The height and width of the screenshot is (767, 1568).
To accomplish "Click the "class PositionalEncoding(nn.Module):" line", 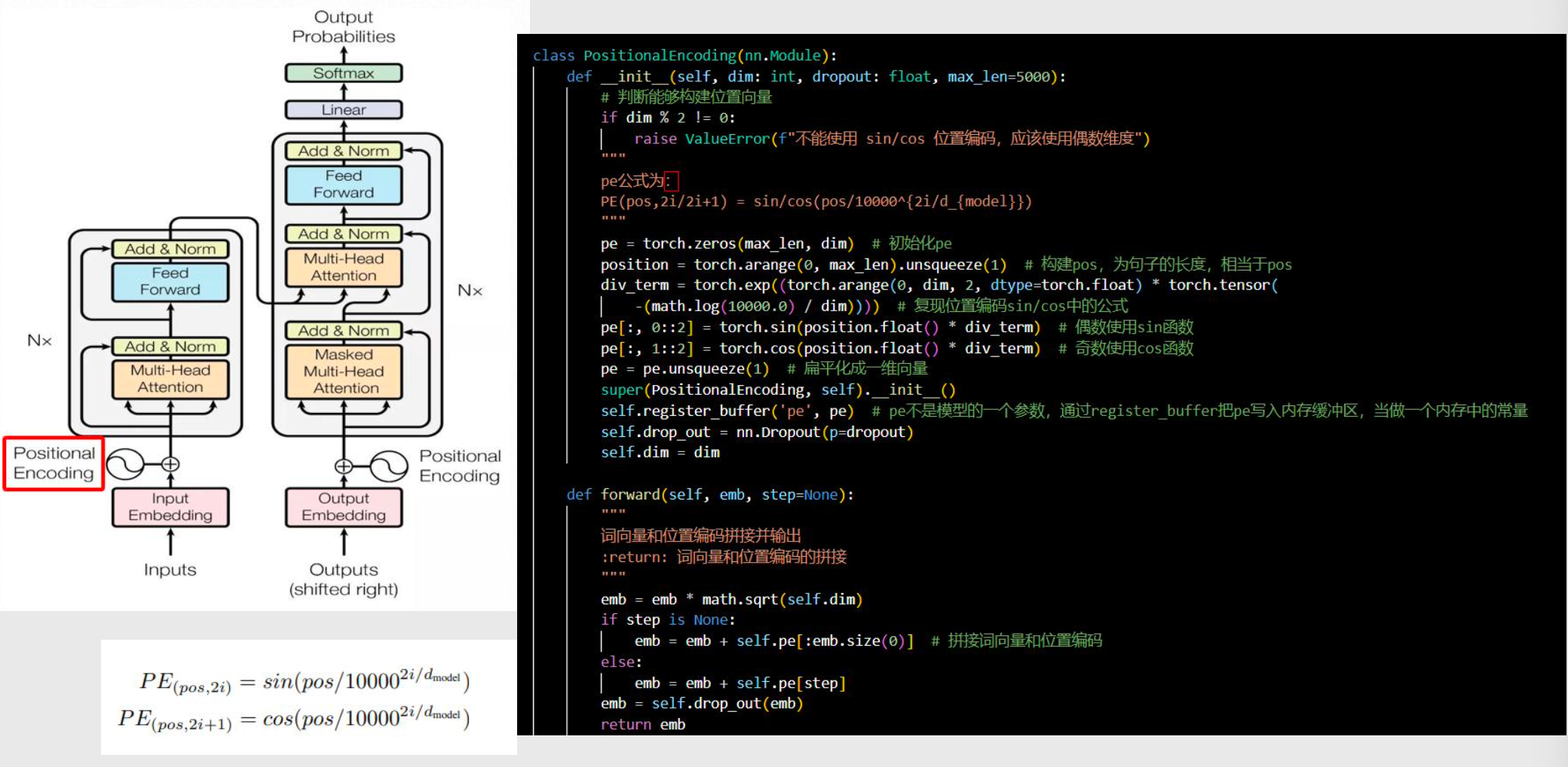I will tap(684, 56).
